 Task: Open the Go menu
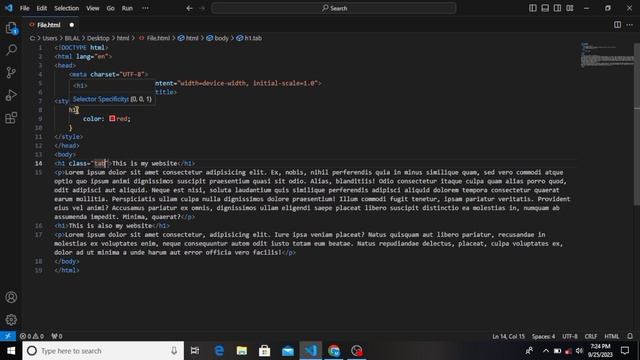tap(111, 8)
